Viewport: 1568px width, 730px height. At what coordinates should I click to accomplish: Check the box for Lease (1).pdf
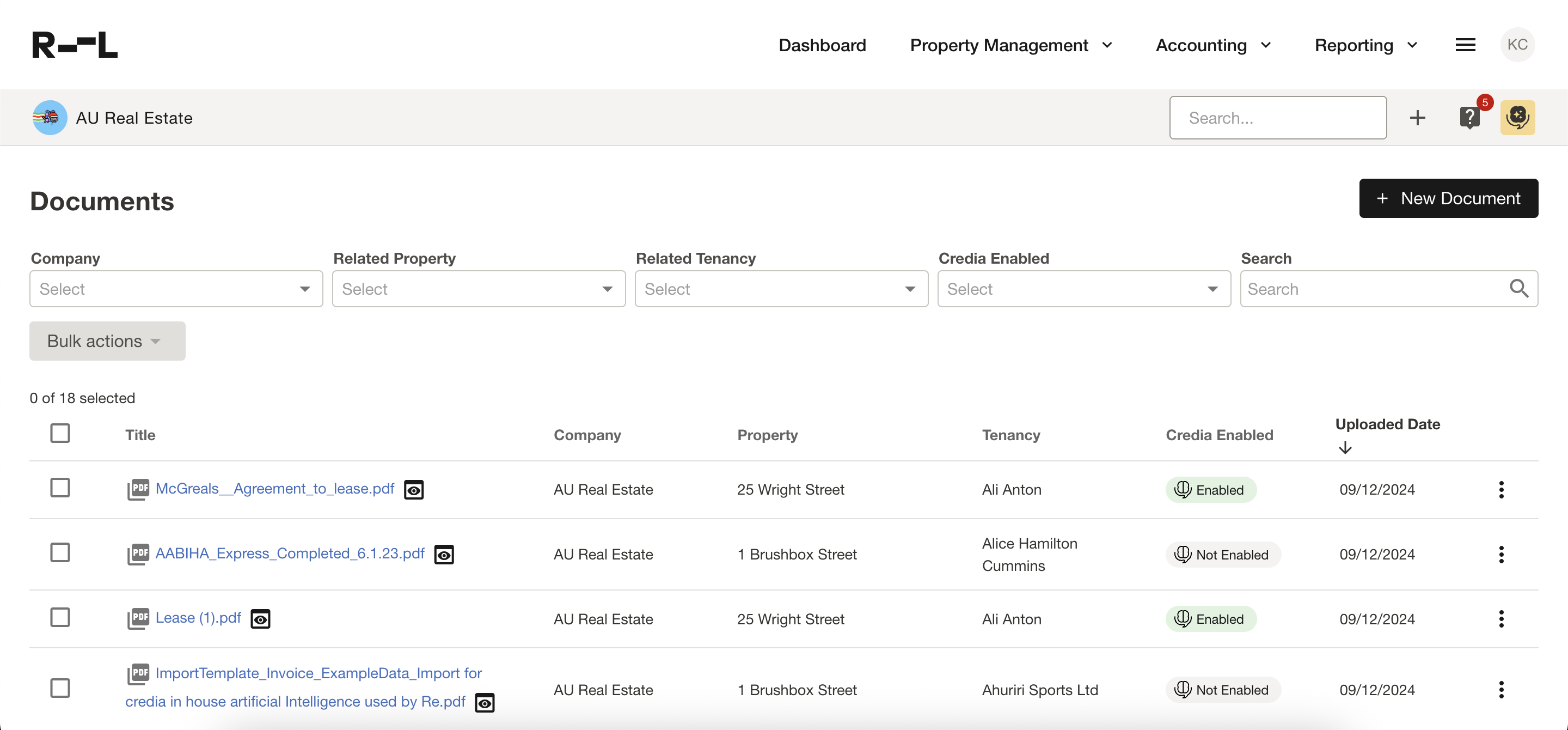coord(60,617)
